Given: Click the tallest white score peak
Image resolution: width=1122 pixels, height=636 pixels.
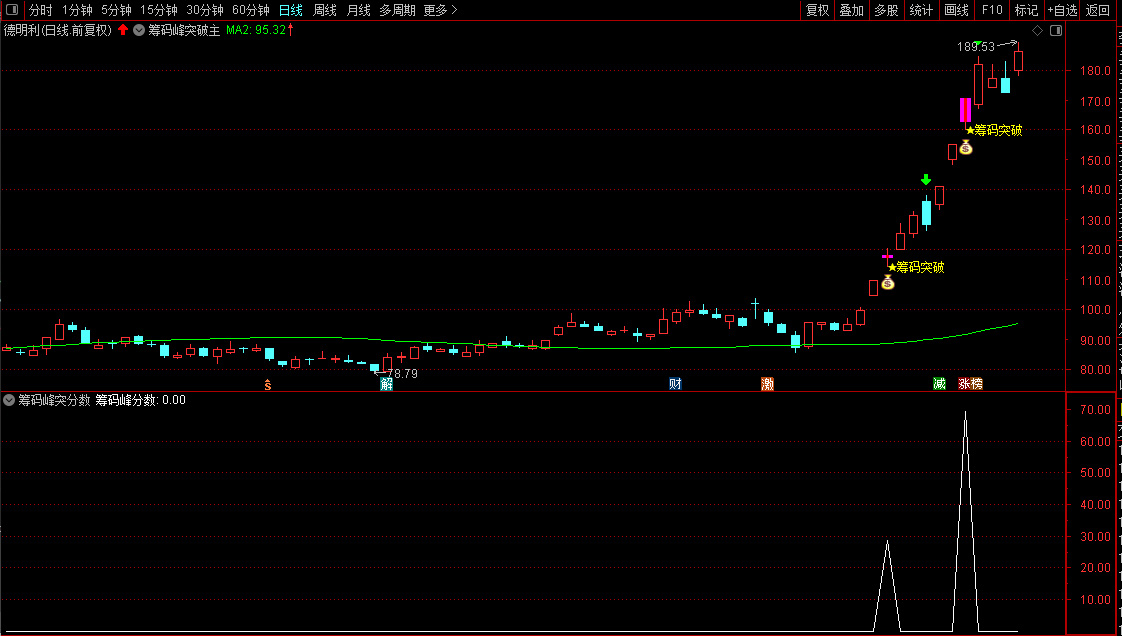Looking at the screenshot, I should click(965, 522).
